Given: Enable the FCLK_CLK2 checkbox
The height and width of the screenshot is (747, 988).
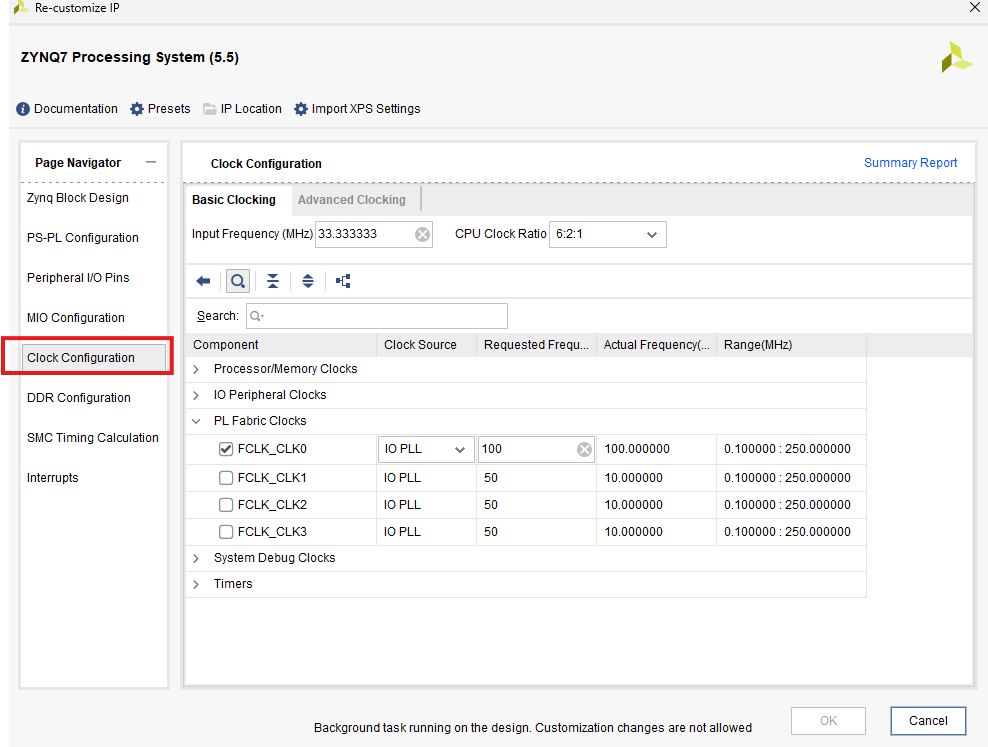Looking at the screenshot, I should (x=226, y=505).
